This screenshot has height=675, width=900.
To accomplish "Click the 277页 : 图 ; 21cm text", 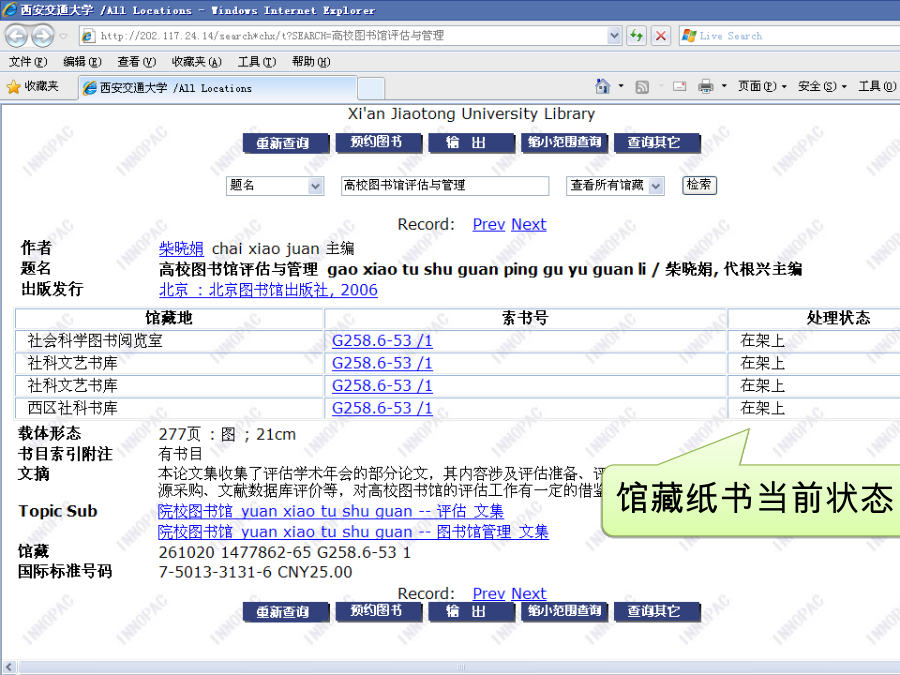I will pyautogui.click(x=227, y=435).
